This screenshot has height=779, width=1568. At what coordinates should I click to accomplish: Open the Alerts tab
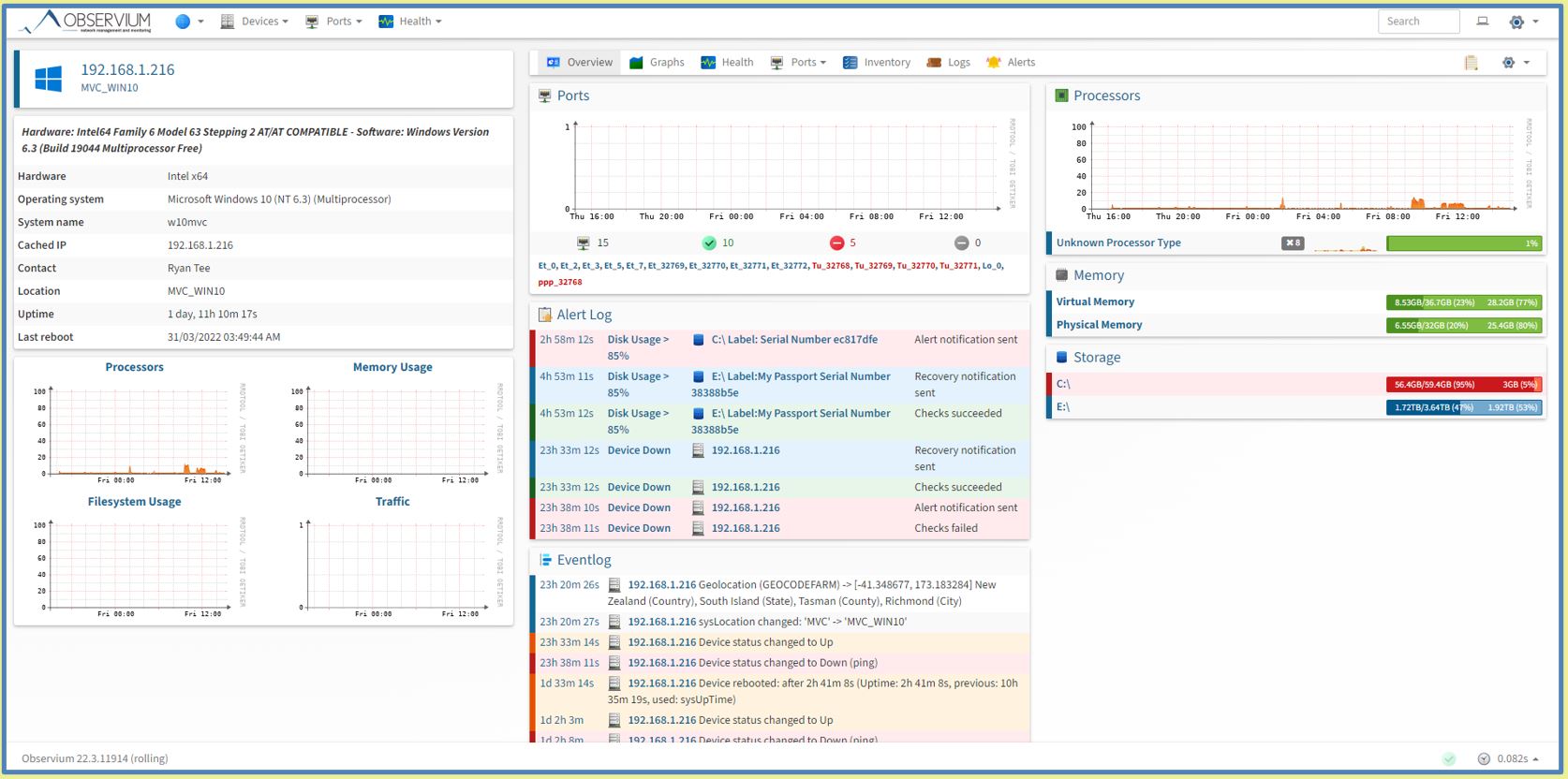point(1011,63)
